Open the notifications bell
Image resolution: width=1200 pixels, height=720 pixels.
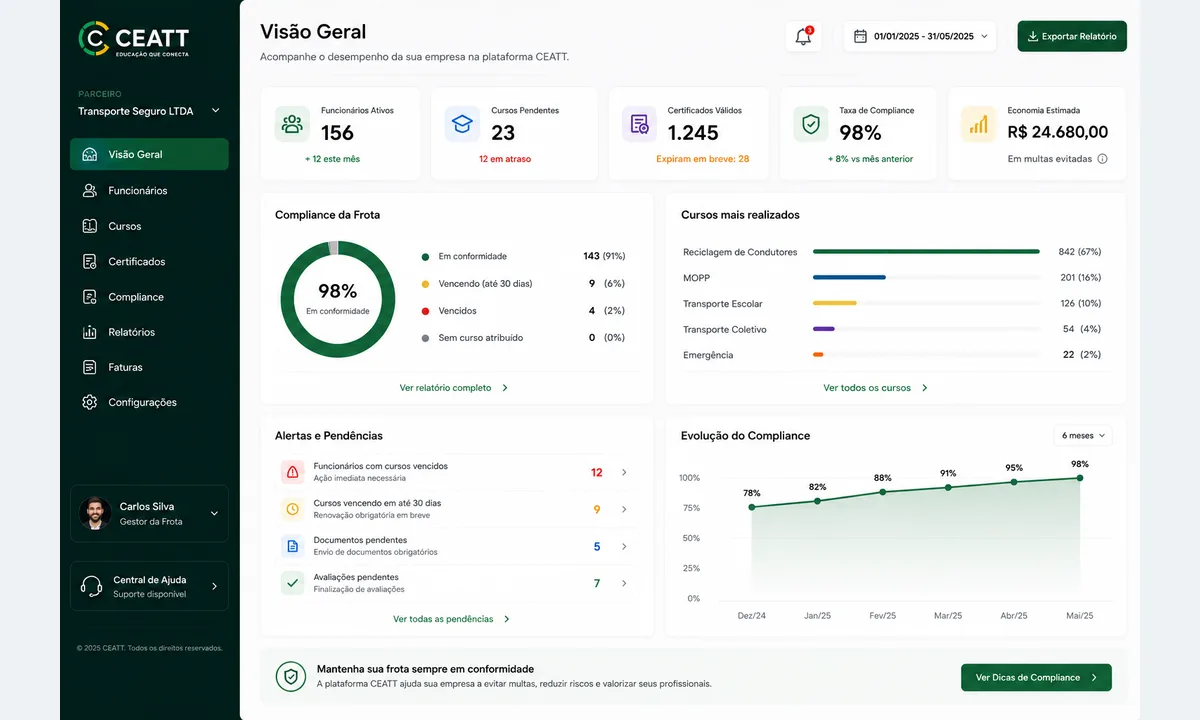[x=803, y=36]
